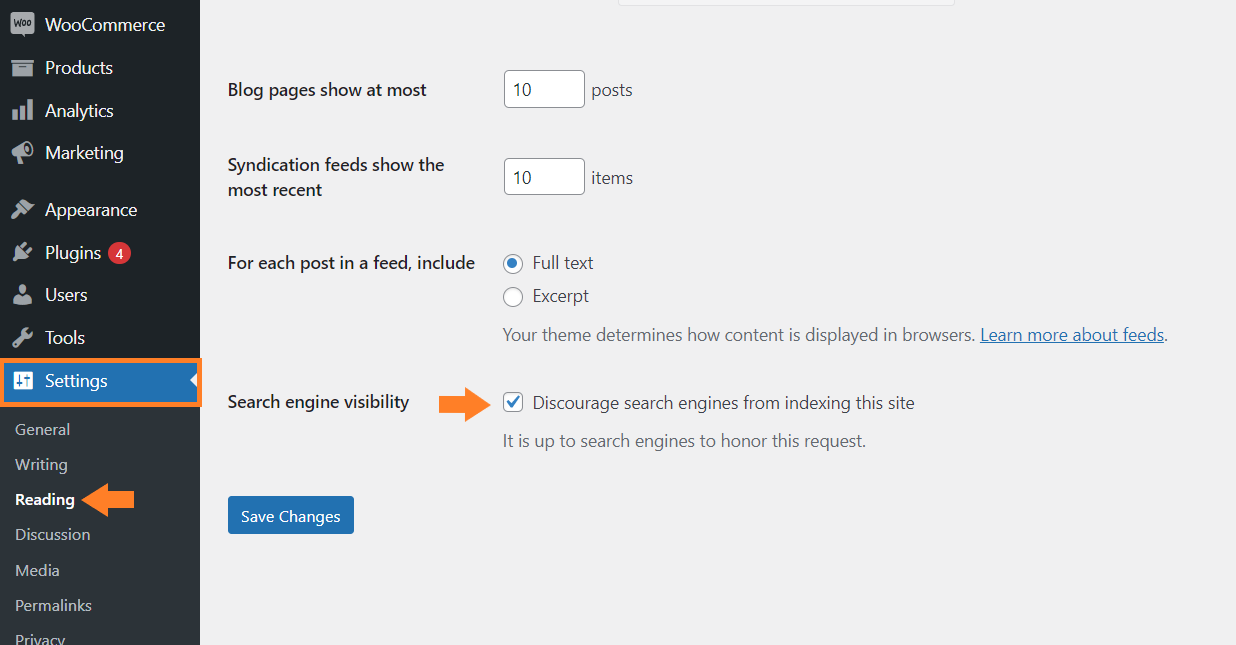Select the Full text radio option
The width and height of the screenshot is (1236, 645).
[513, 263]
